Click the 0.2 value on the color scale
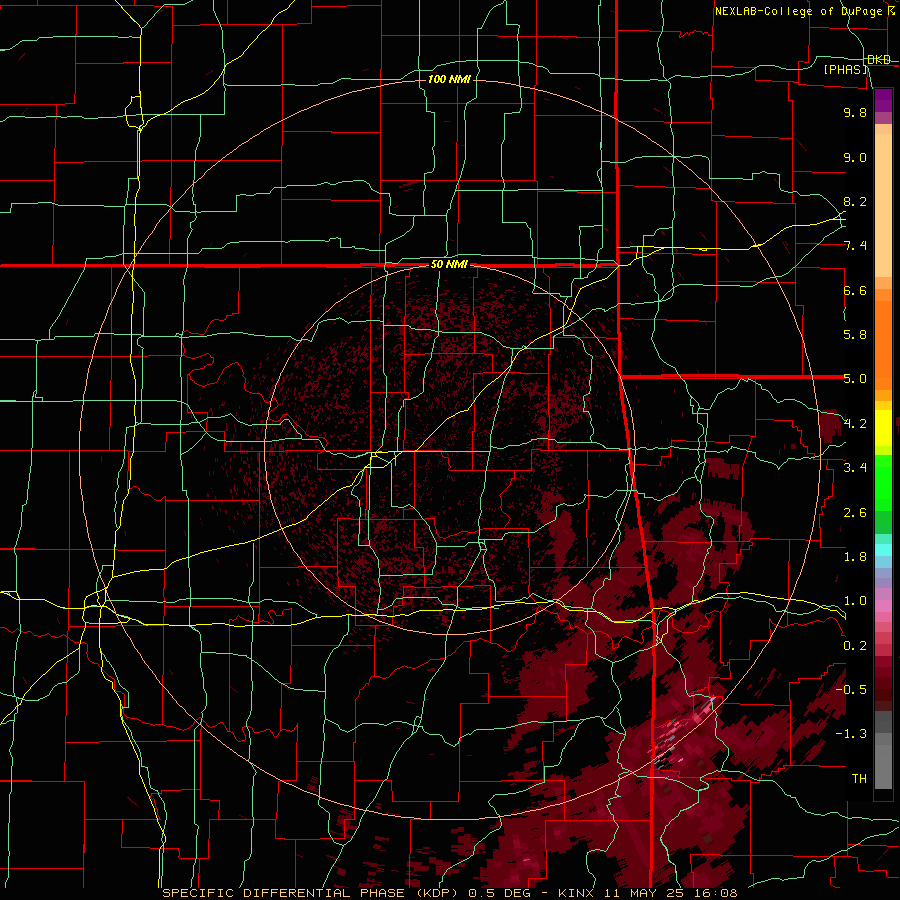Viewport: 900px width, 900px height. [x=855, y=646]
